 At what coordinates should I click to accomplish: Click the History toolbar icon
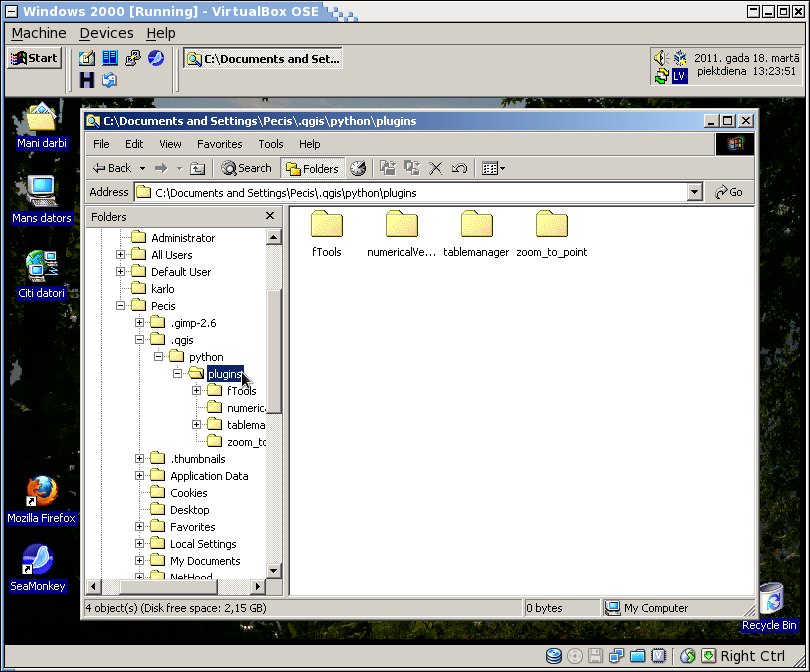(358, 168)
